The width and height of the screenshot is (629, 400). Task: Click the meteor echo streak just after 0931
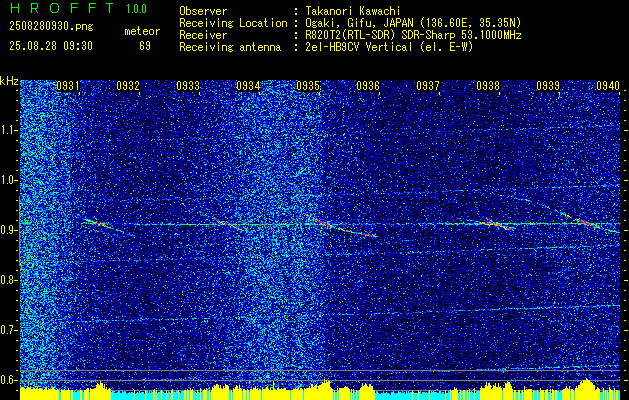(x=98, y=224)
